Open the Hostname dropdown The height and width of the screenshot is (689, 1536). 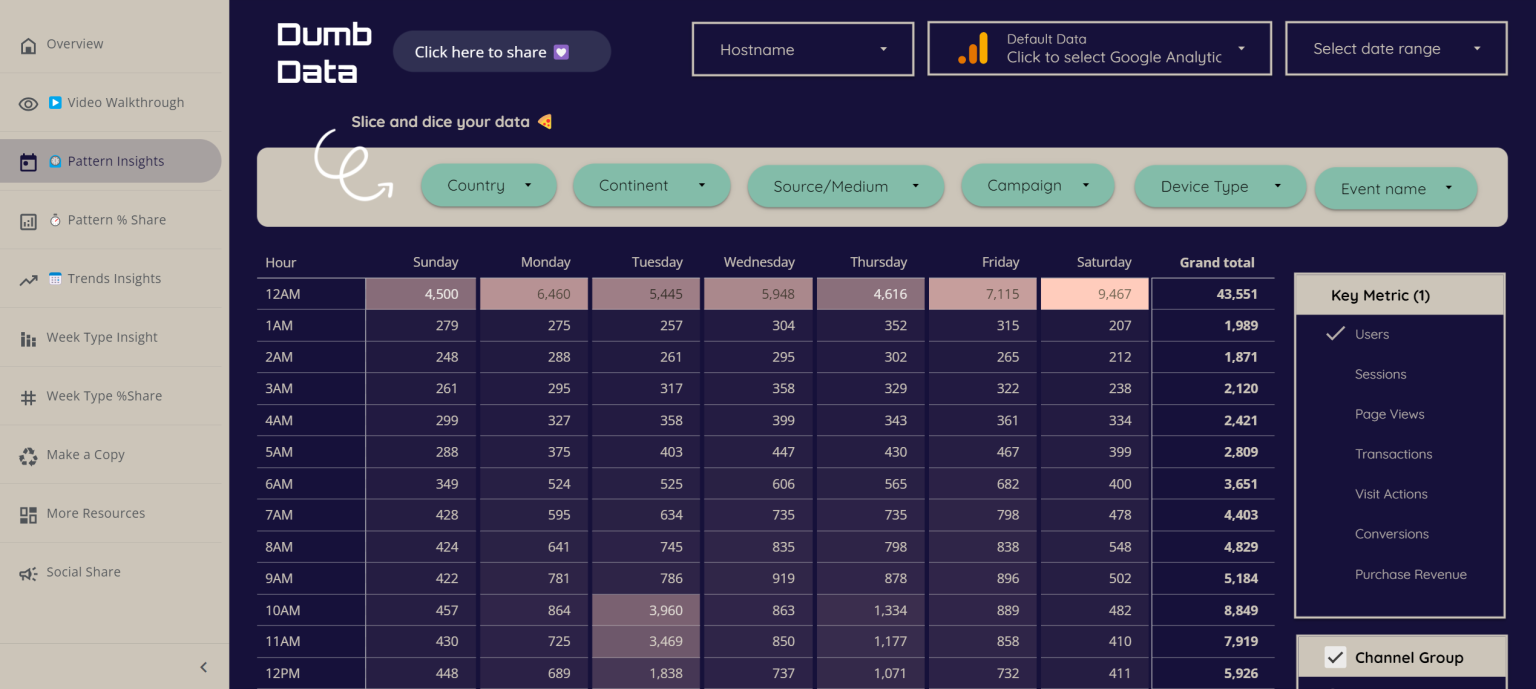click(x=802, y=49)
